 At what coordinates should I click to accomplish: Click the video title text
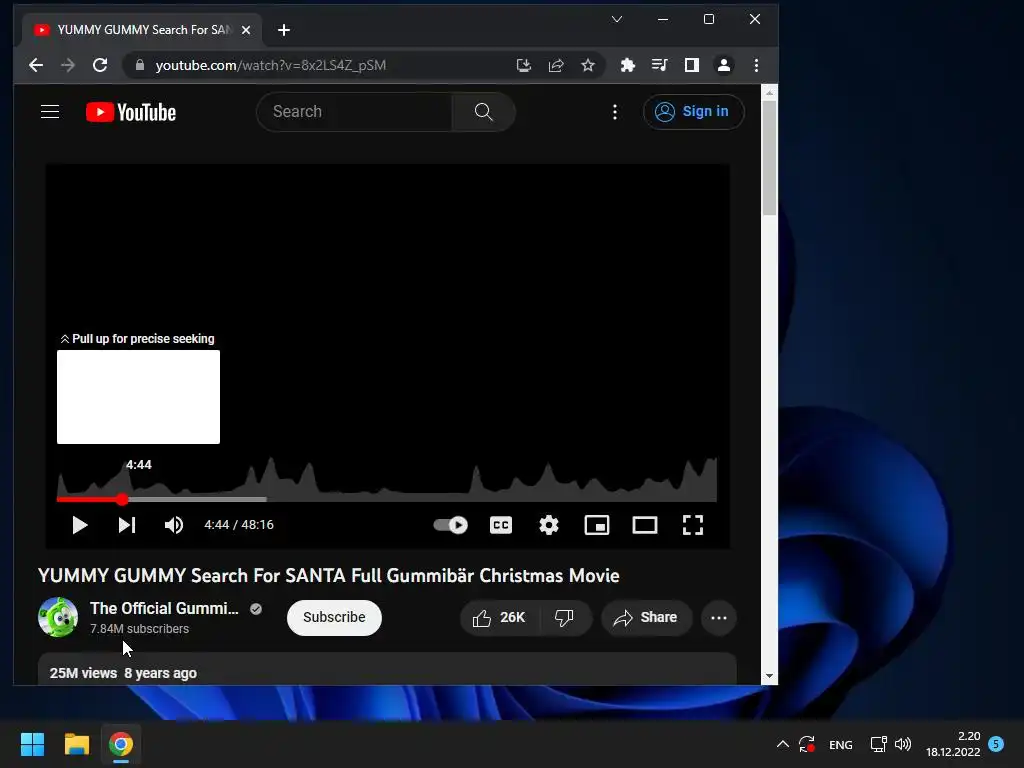coord(328,575)
